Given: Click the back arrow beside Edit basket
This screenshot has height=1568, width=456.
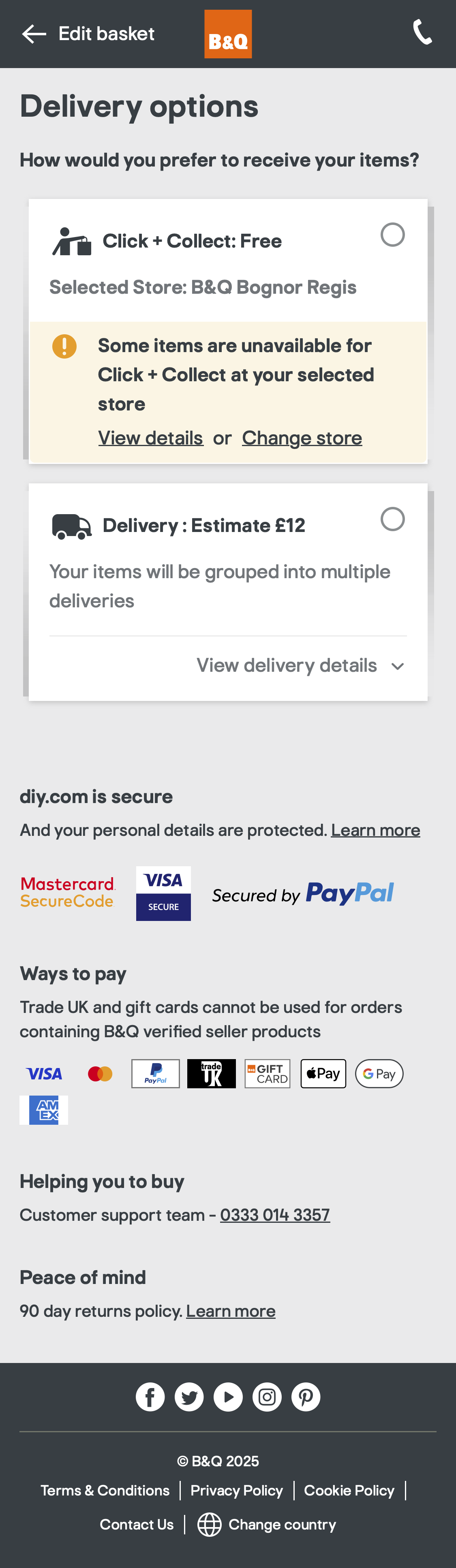Looking at the screenshot, I should coord(34,34).
